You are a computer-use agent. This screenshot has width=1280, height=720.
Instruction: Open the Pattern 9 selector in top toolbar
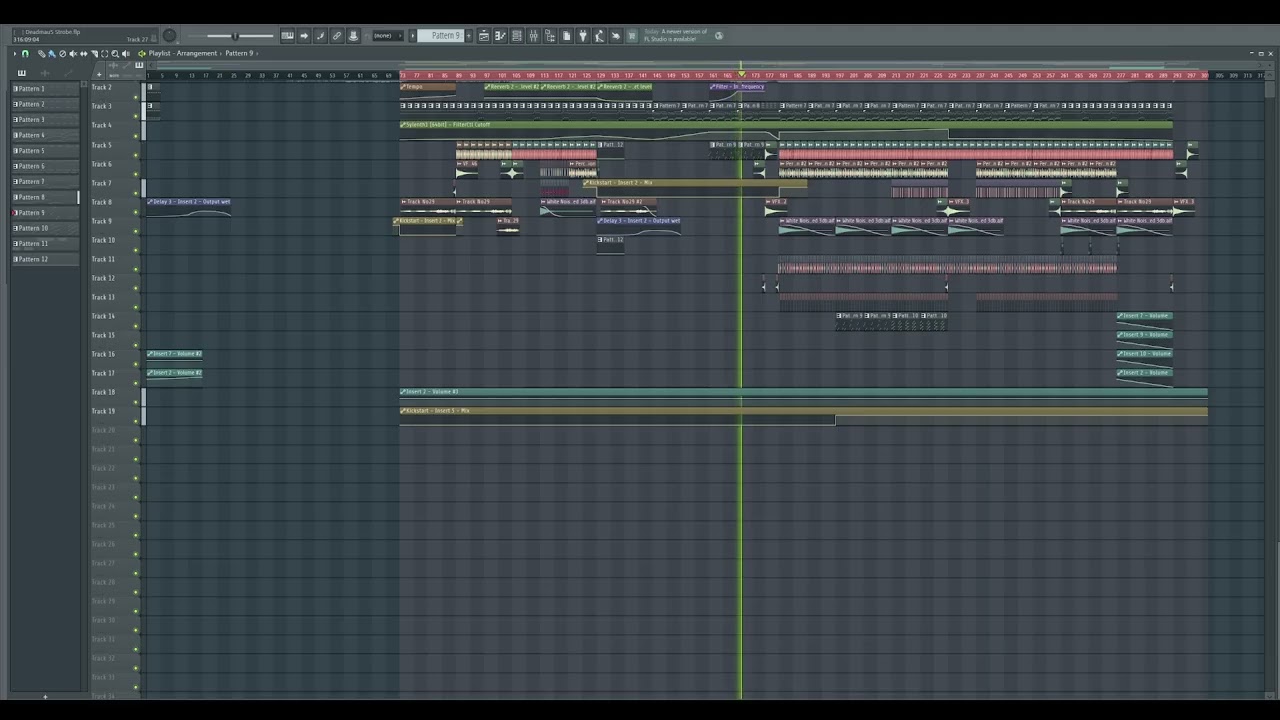440,35
